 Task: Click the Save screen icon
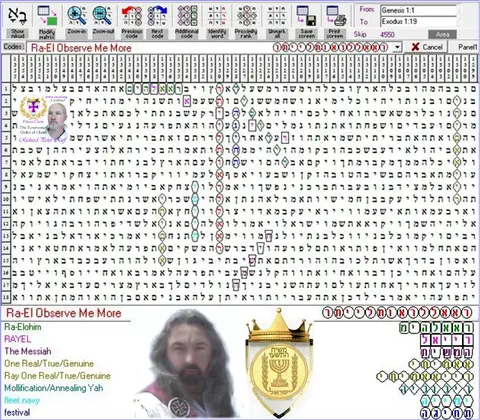(306, 16)
